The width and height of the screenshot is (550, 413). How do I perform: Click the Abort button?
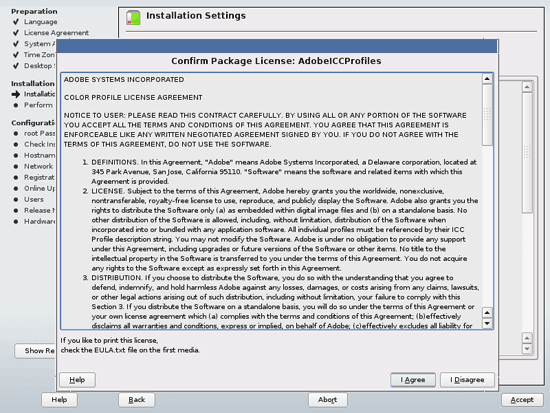click(x=328, y=400)
